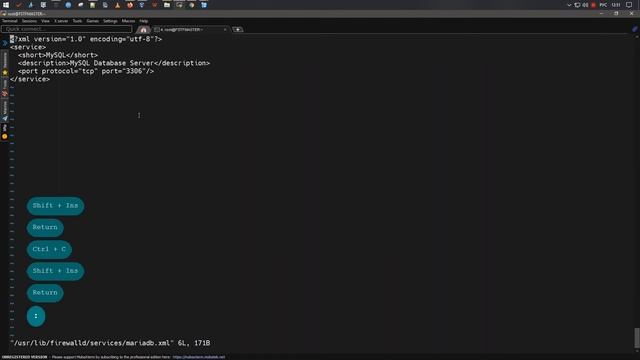
Task: Open the Help menu
Action: coord(144,21)
